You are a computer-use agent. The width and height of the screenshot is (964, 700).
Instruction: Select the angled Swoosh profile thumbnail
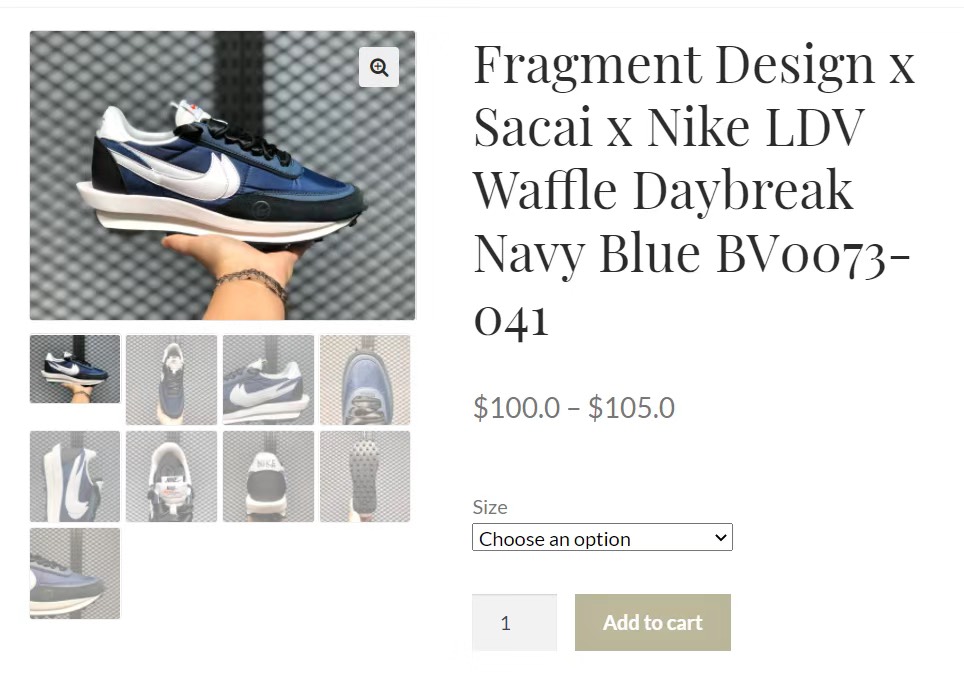tap(268, 380)
